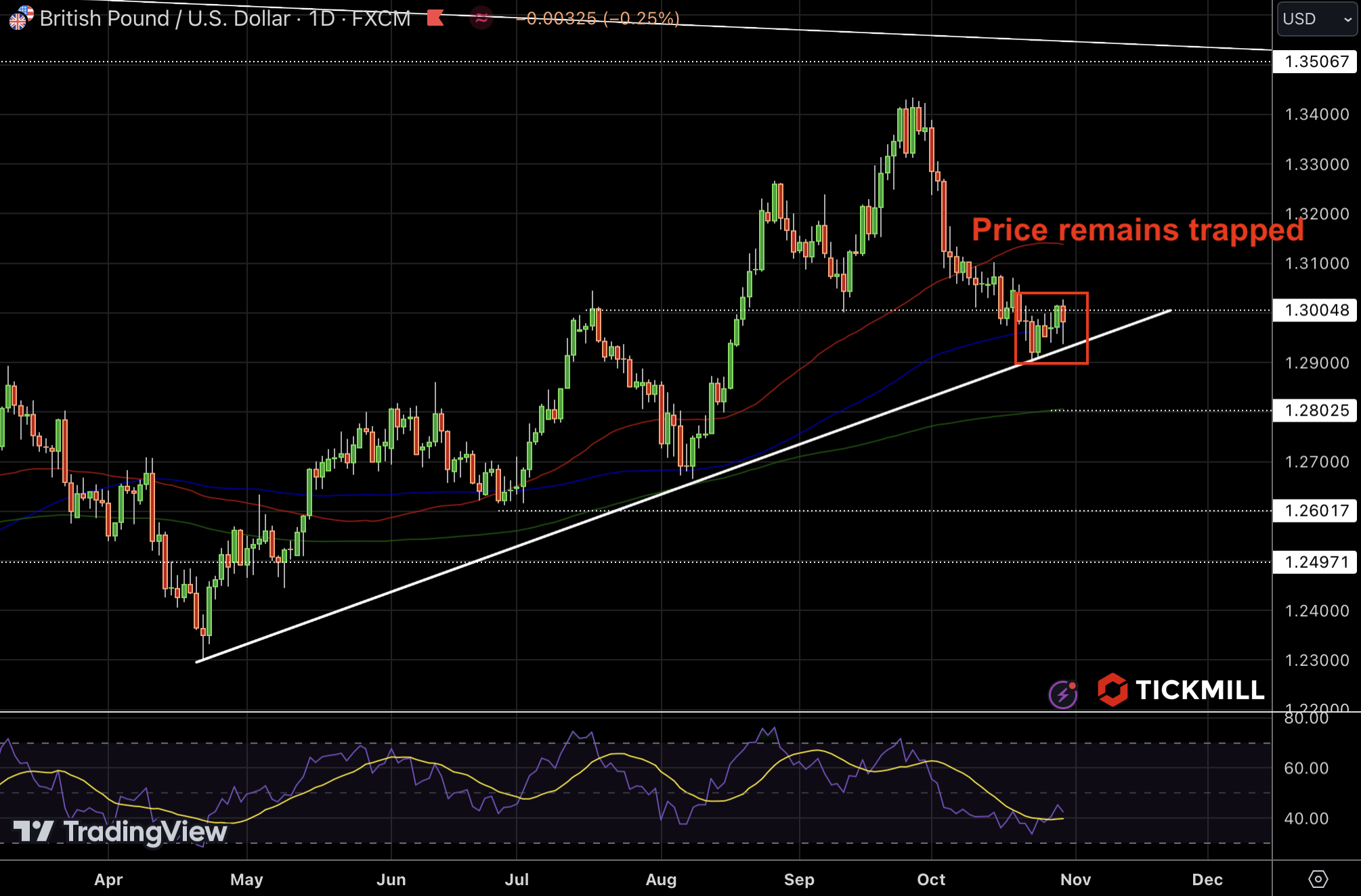The height and width of the screenshot is (896, 1361).
Task: Click the TradingView logo
Action: click(x=121, y=831)
